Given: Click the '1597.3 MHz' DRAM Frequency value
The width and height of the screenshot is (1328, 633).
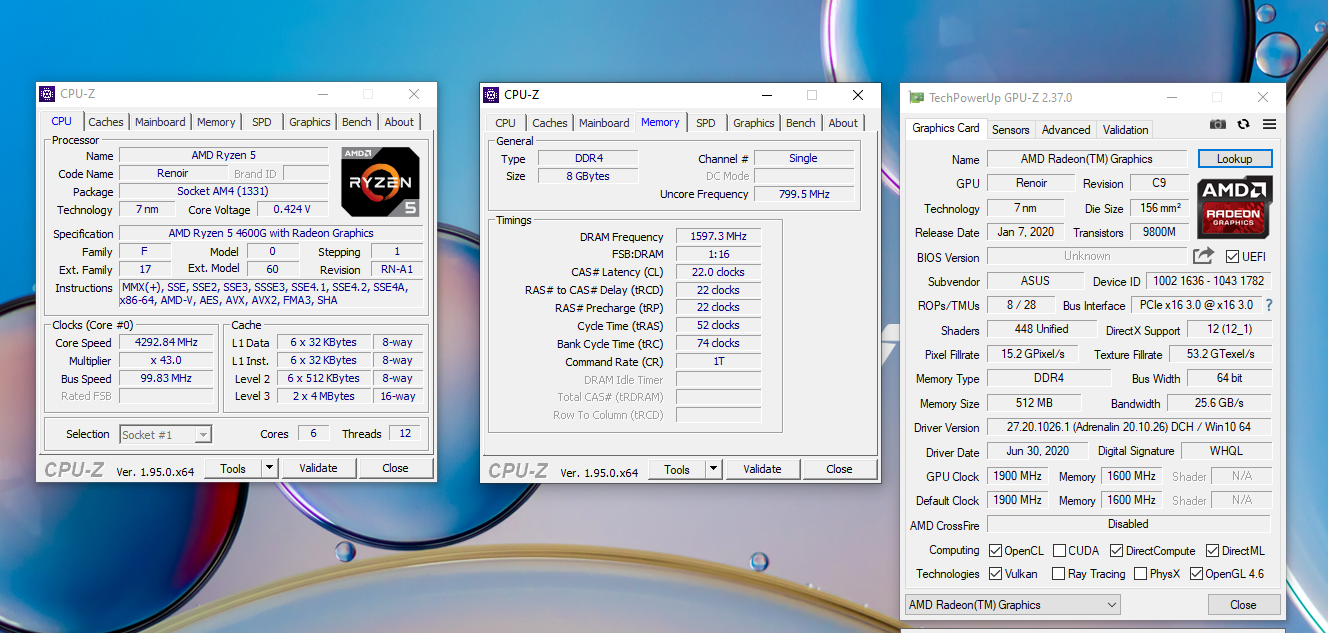Looking at the screenshot, I should [719, 237].
